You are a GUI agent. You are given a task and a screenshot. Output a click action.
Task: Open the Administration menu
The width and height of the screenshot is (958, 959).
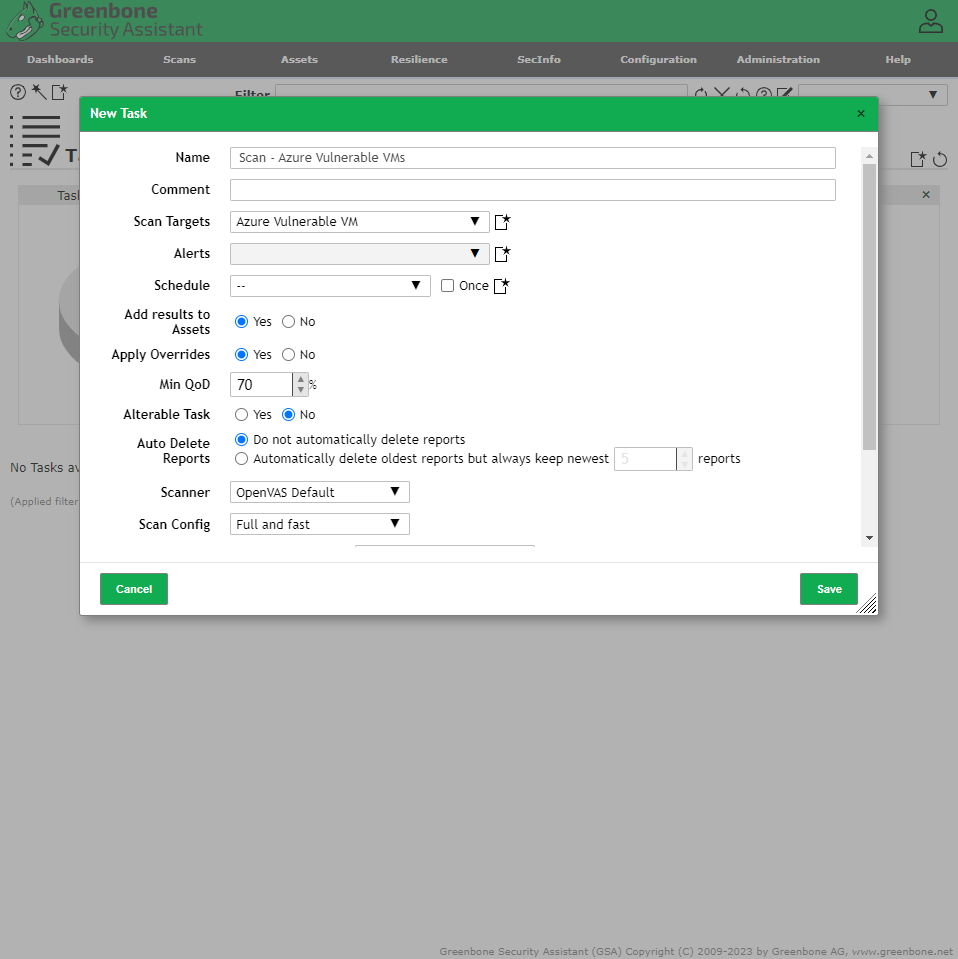[x=778, y=59]
